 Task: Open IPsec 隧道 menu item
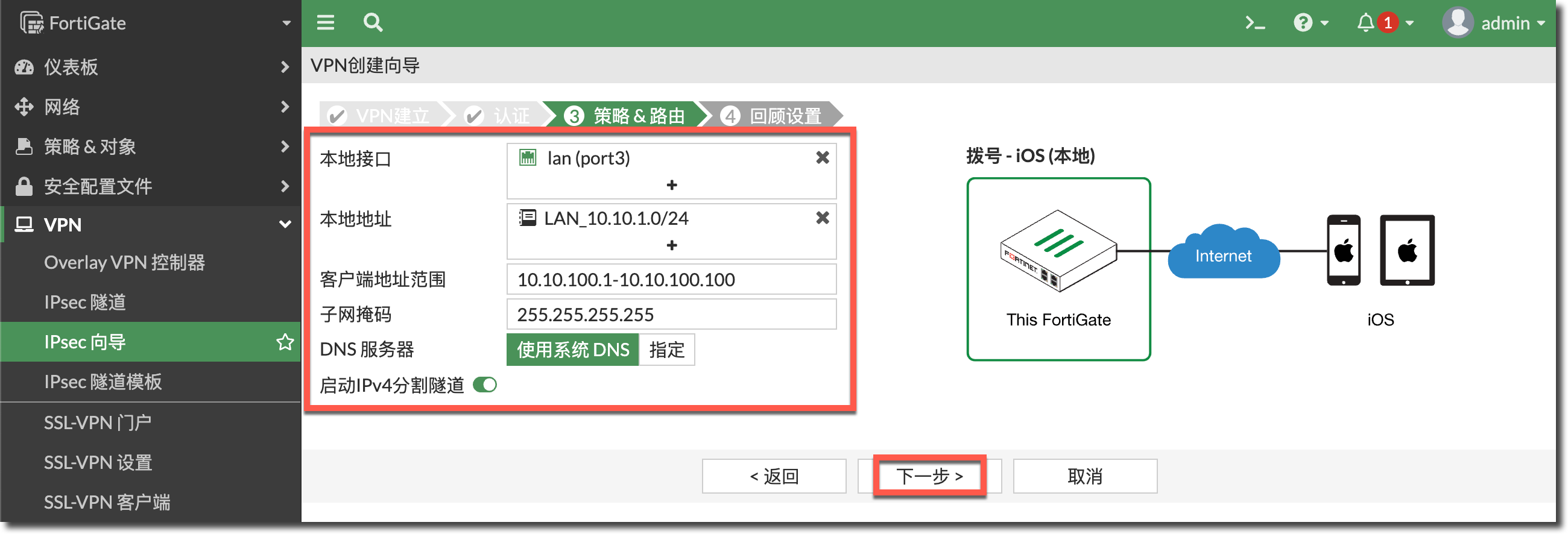point(85,303)
